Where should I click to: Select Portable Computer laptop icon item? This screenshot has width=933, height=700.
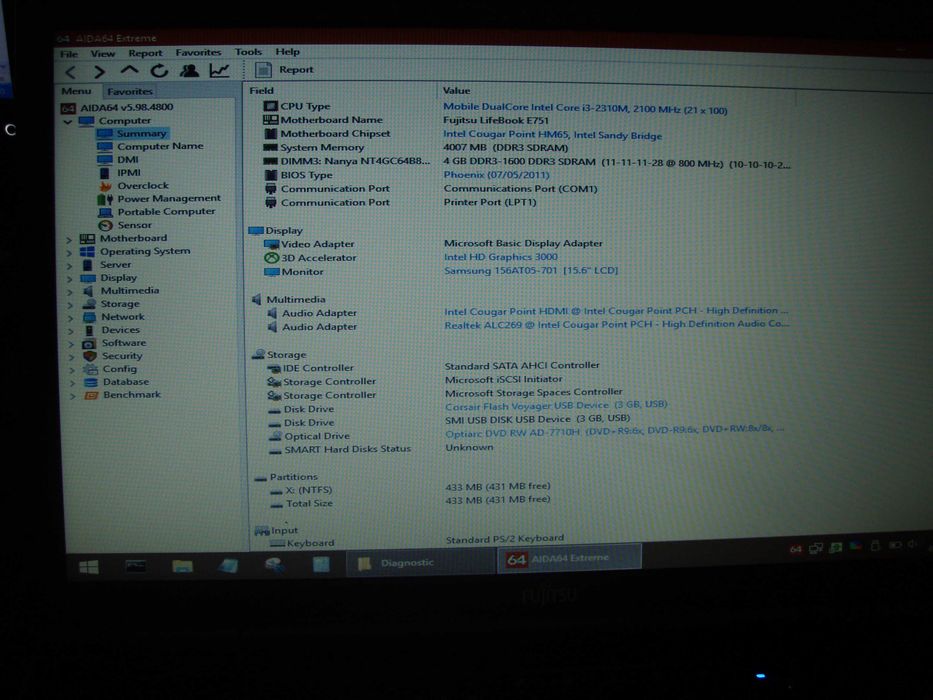click(x=105, y=212)
